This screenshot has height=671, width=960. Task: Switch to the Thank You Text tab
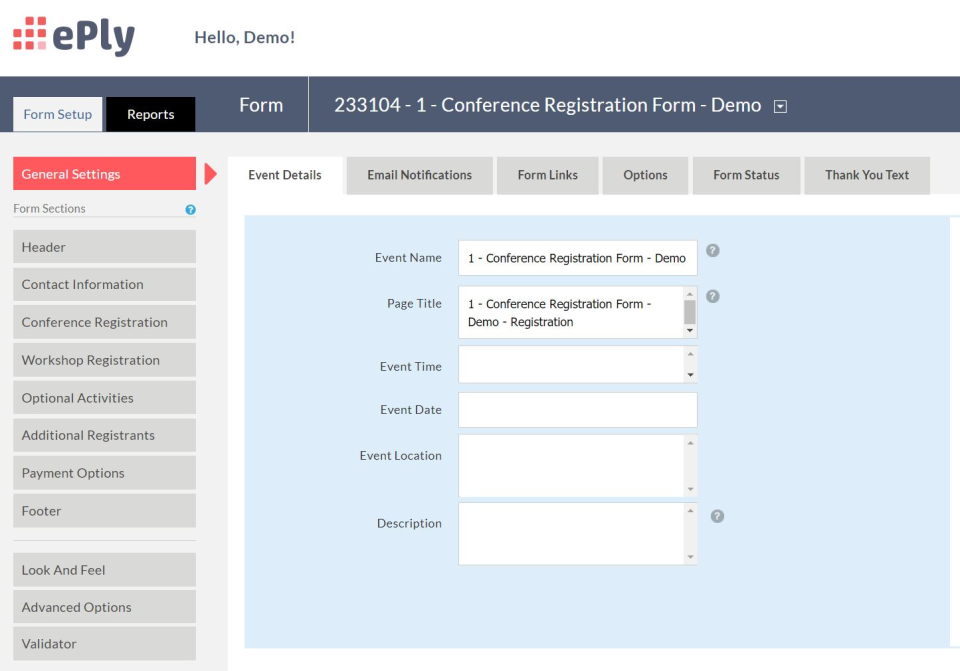click(867, 175)
